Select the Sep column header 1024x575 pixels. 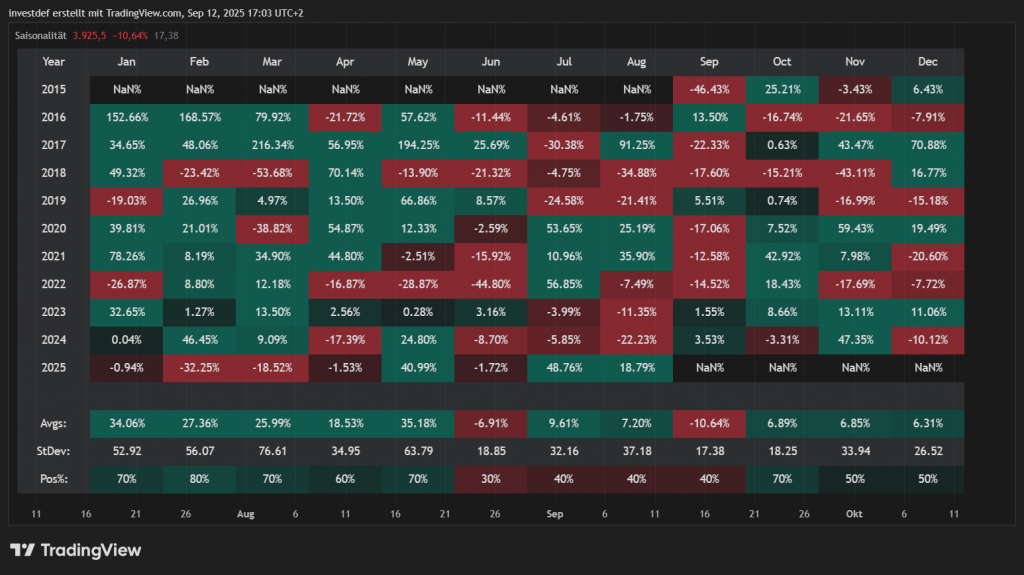[709, 62]
